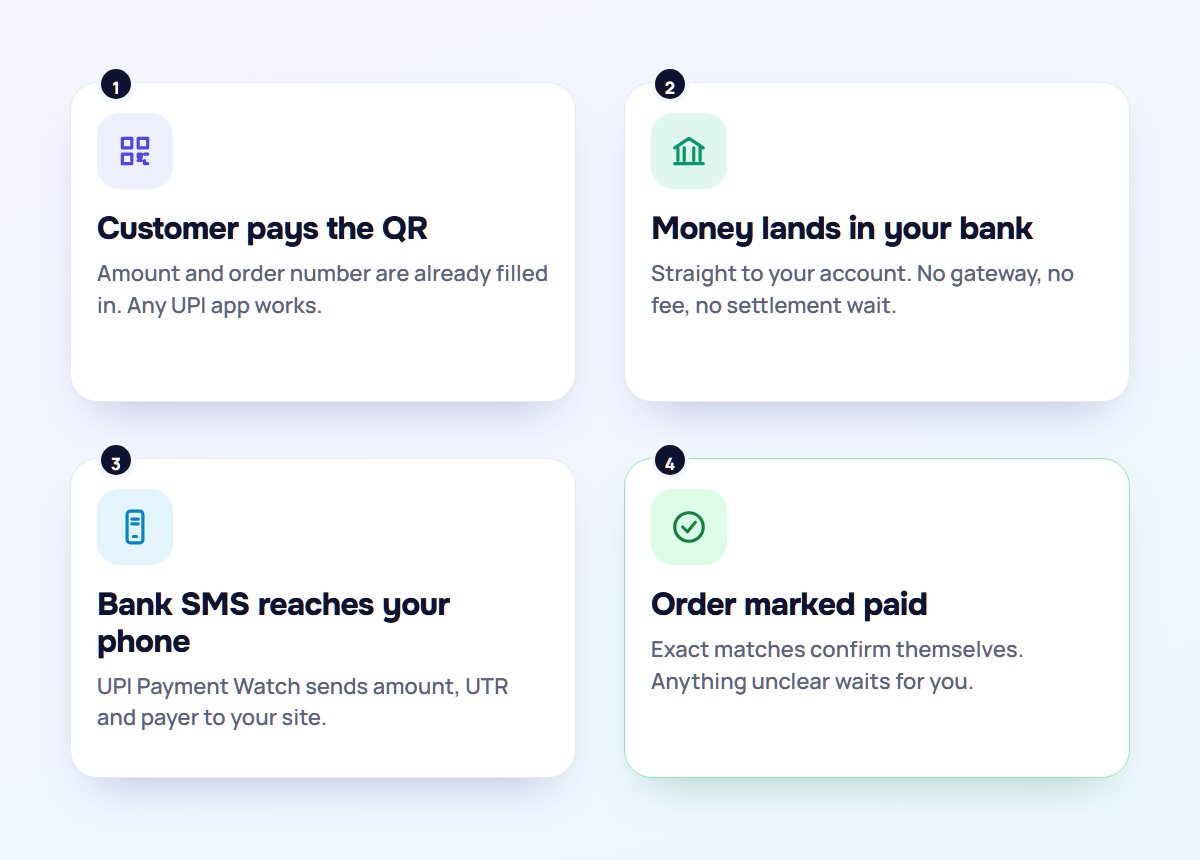Click the step 3 number badge
This screenshot has height=860, width=1200.
coord(116,463)
